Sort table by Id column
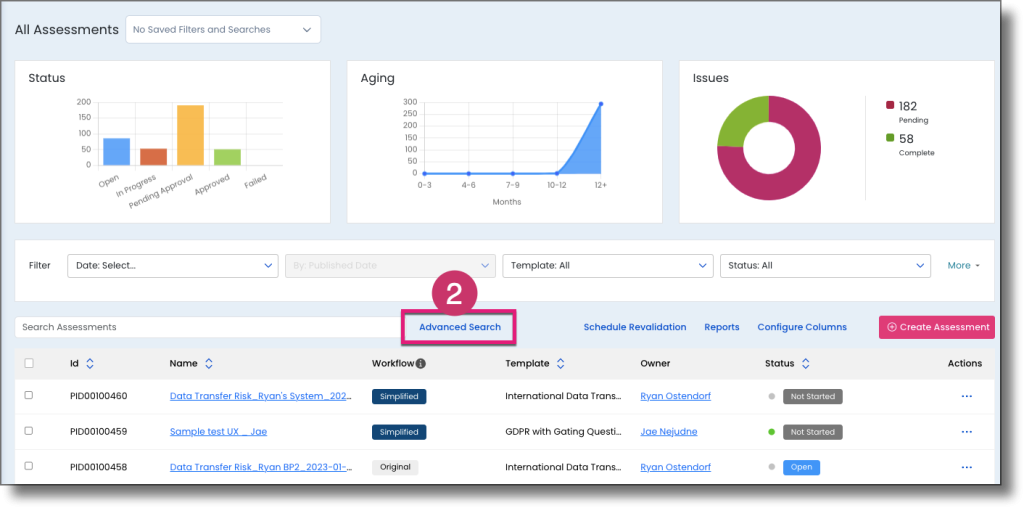The image size is (1024, 508). click(x=90, y=364)
